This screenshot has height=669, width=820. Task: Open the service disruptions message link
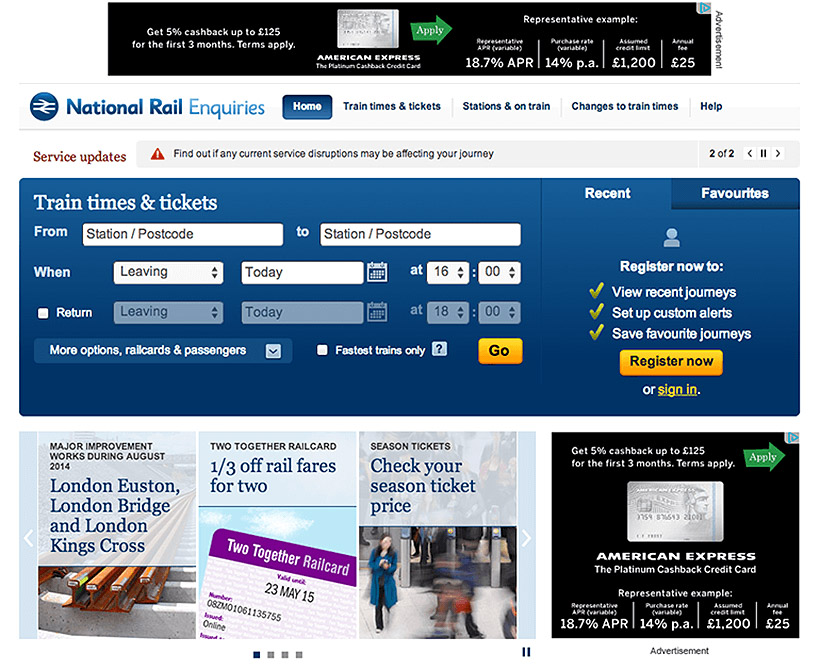coord(334,154)
